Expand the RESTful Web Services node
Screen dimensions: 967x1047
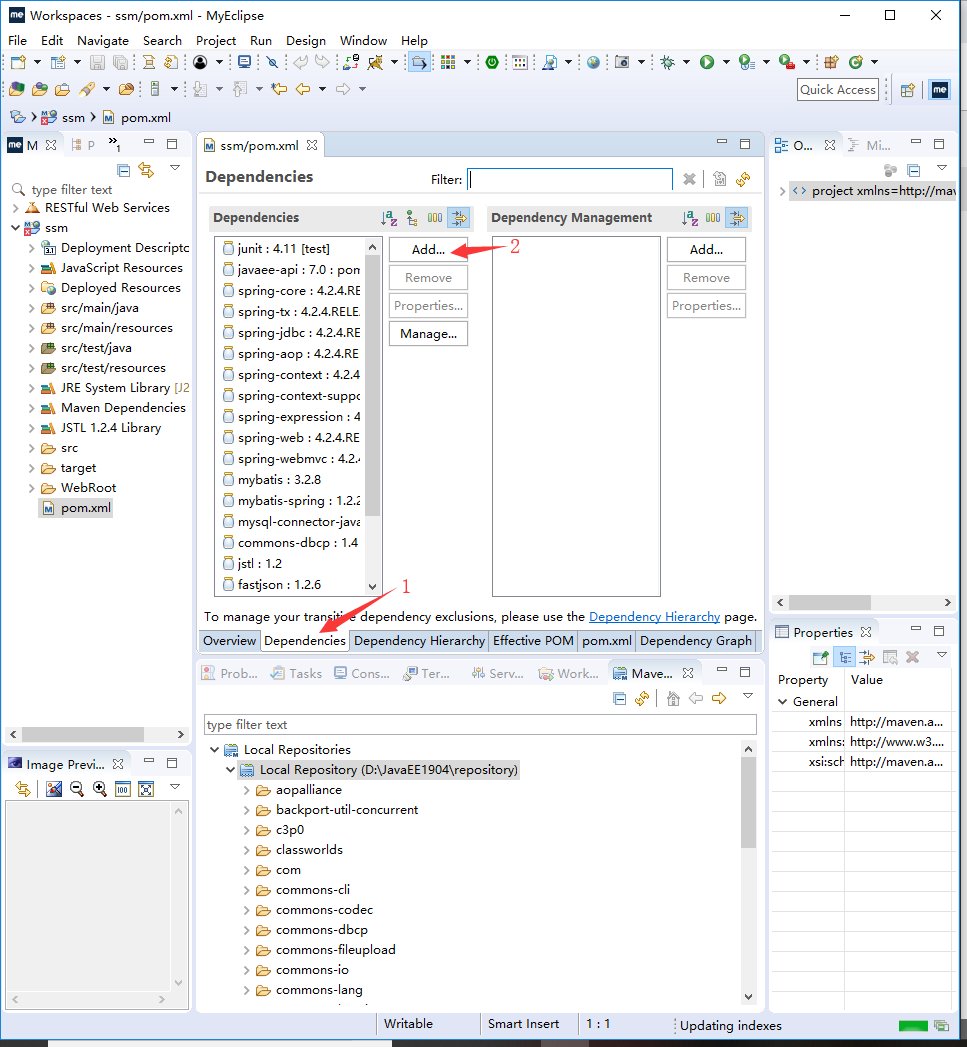click(15, 208)
